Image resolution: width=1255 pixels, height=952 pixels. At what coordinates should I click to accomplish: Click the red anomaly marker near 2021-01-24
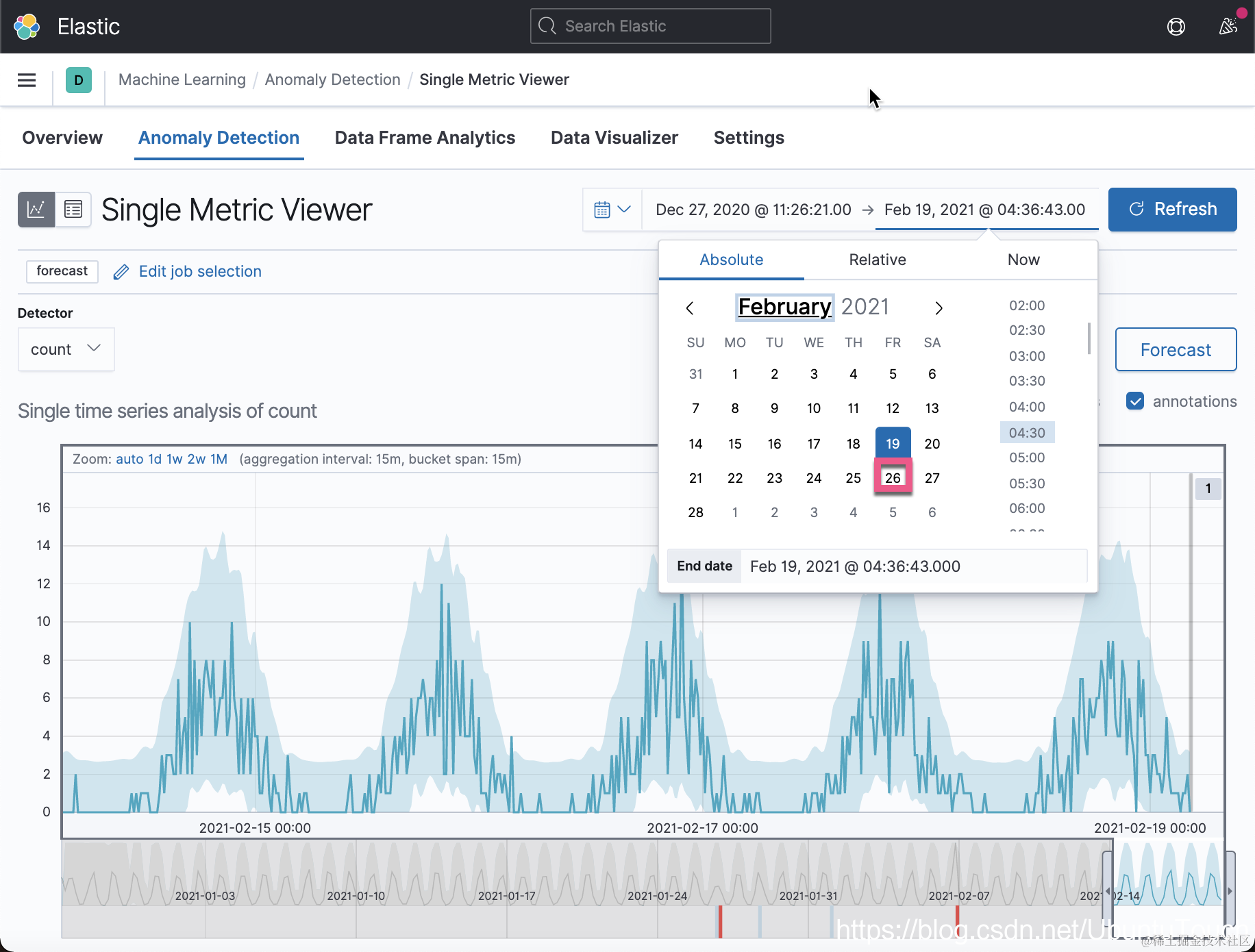pyautogui.click(x=720, y=922)
